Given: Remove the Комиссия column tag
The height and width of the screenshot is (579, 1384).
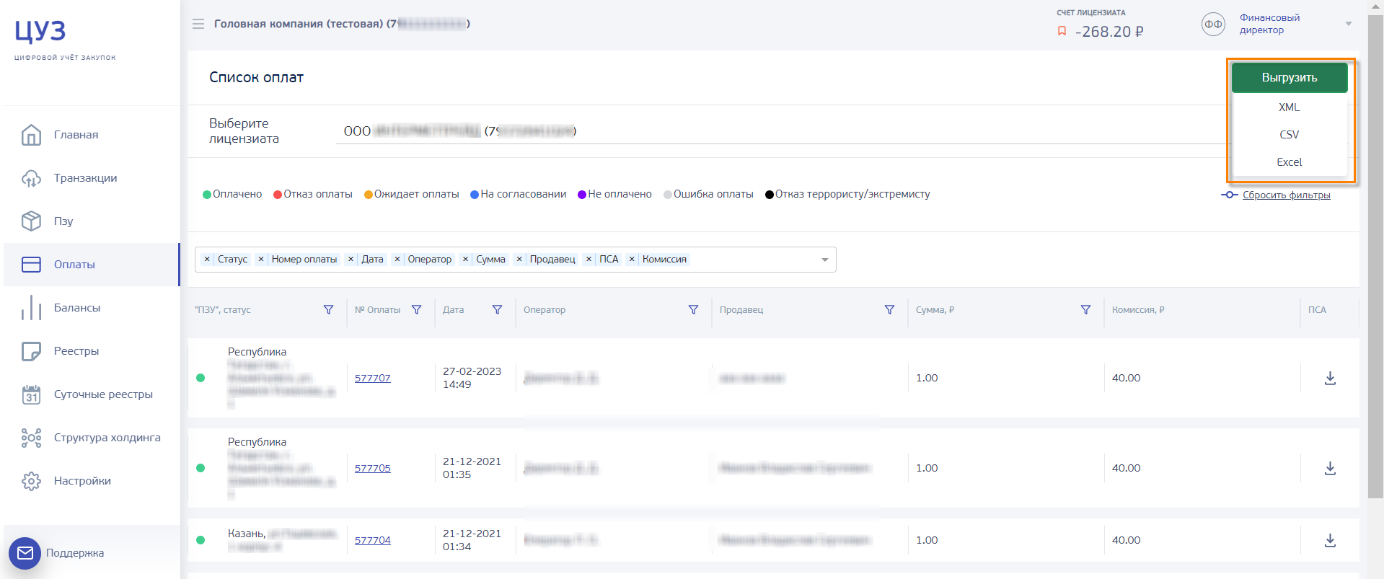Looking at the screenshot, I should pos(632,259).
